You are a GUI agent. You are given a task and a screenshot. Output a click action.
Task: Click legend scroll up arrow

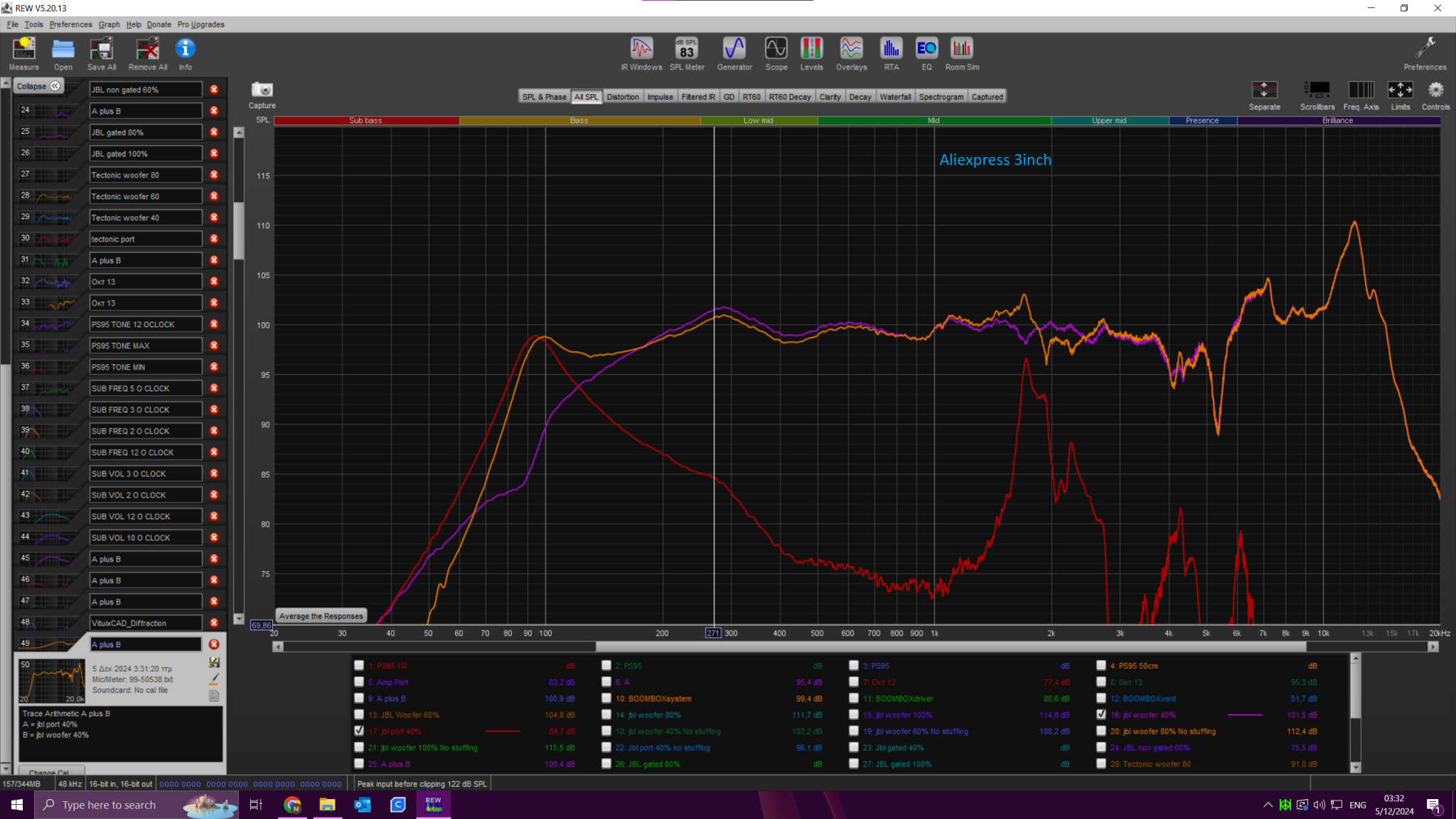pyautogui.click(x=1355, y=659)
